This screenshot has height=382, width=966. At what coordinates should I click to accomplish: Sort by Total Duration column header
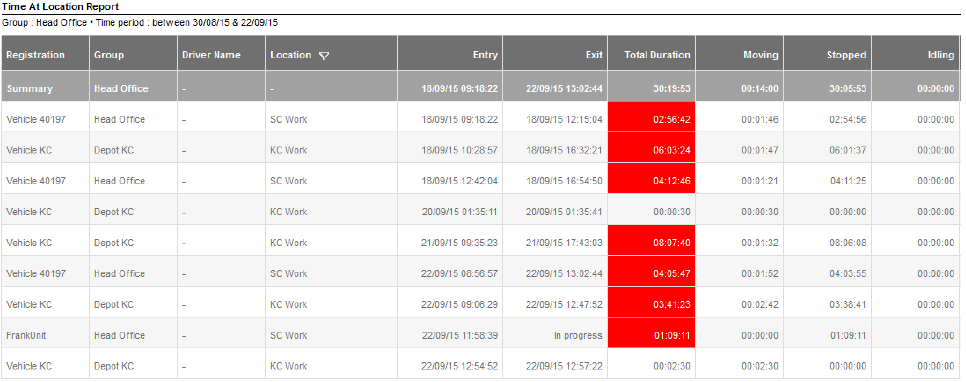click(x=657, y=55)
